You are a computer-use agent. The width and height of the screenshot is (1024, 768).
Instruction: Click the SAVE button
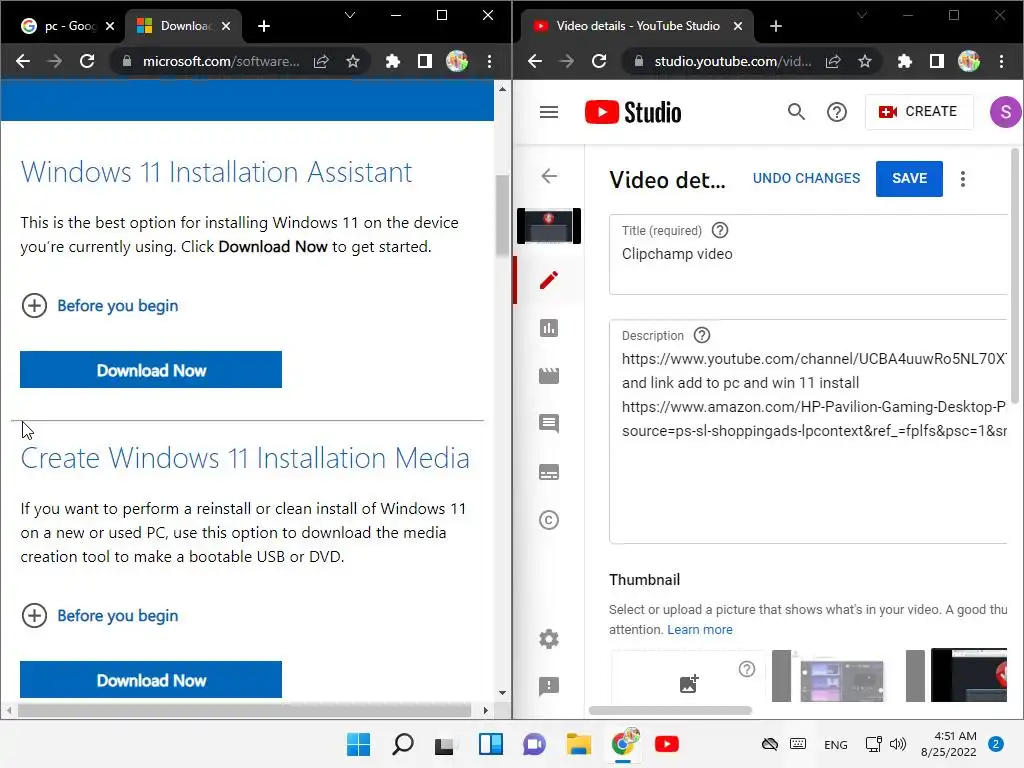[909, 178]
